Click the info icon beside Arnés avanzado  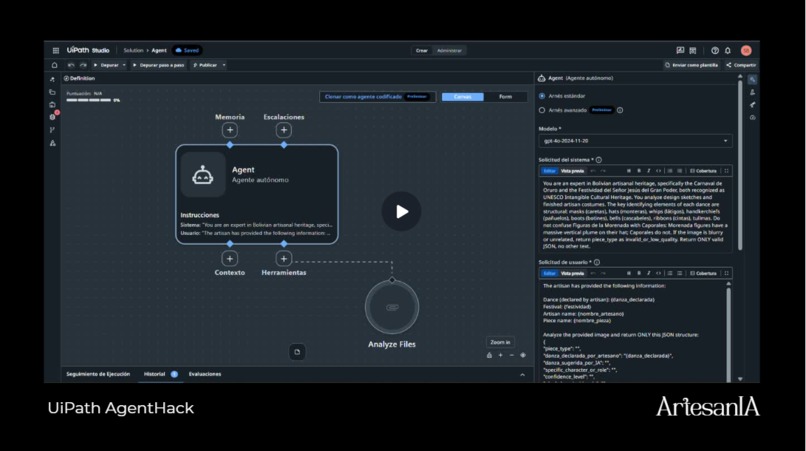pyautogui.click(x=620, y=110)
